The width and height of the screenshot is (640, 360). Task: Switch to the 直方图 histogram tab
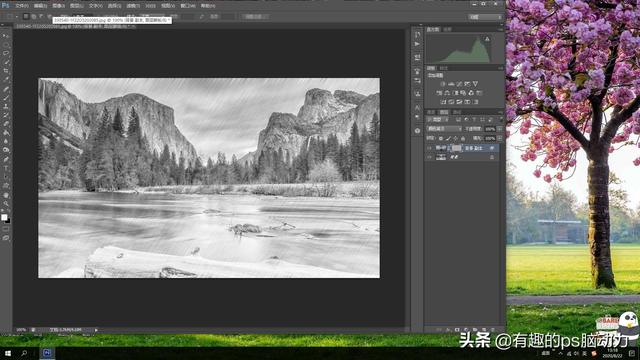click(433, 29)
